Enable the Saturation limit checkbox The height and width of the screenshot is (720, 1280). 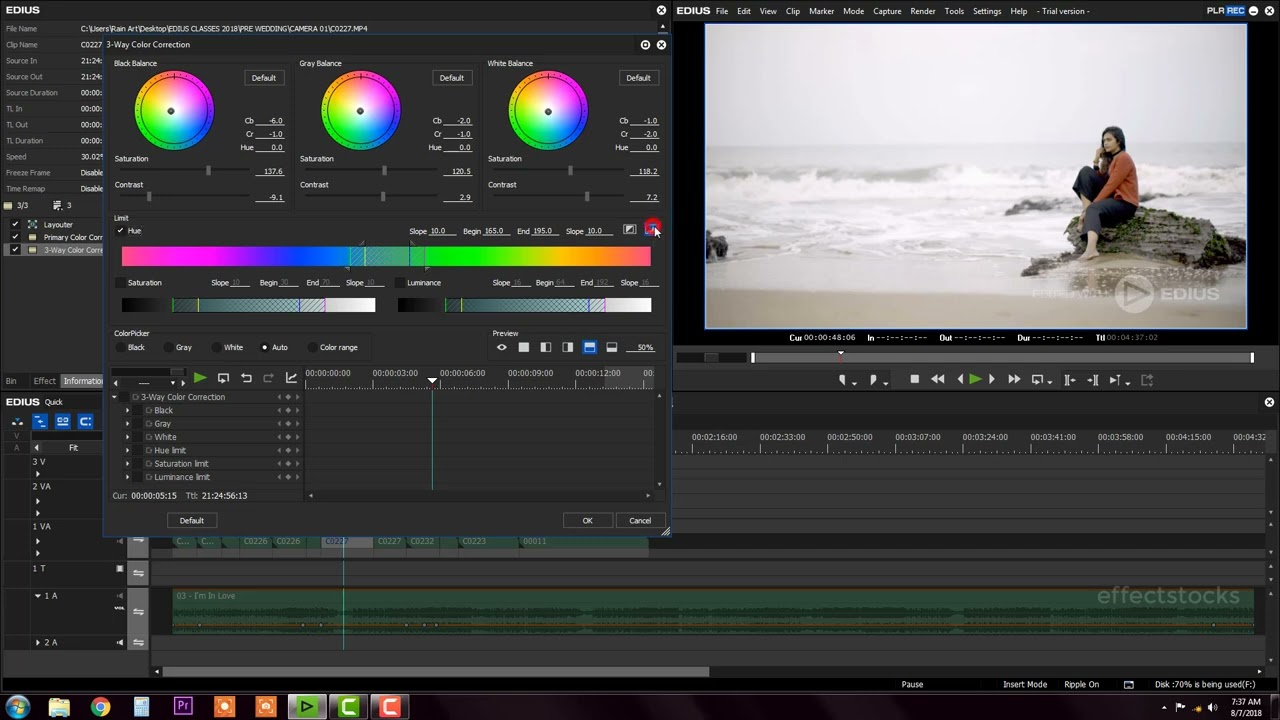(x=121, y=283)
